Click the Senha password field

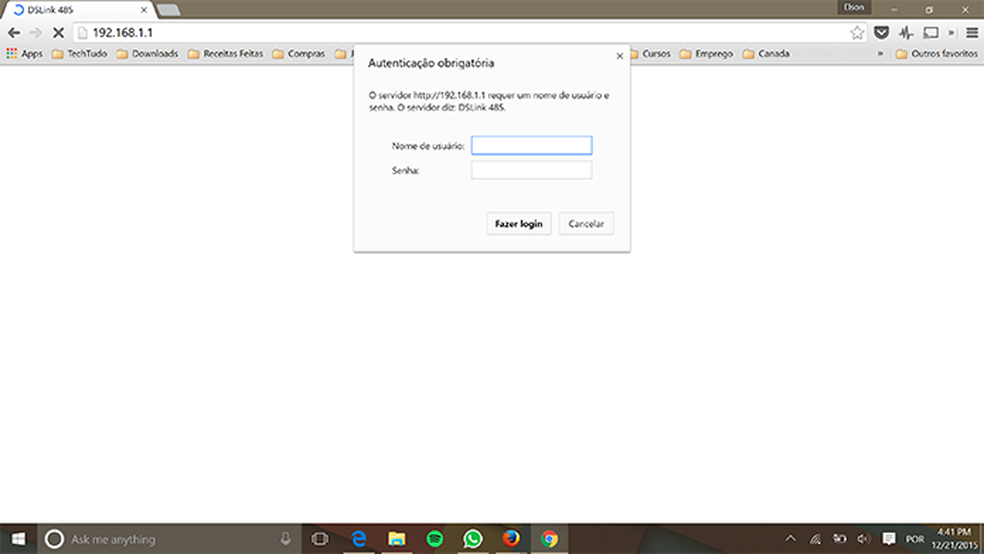click(x=532, y=170)
